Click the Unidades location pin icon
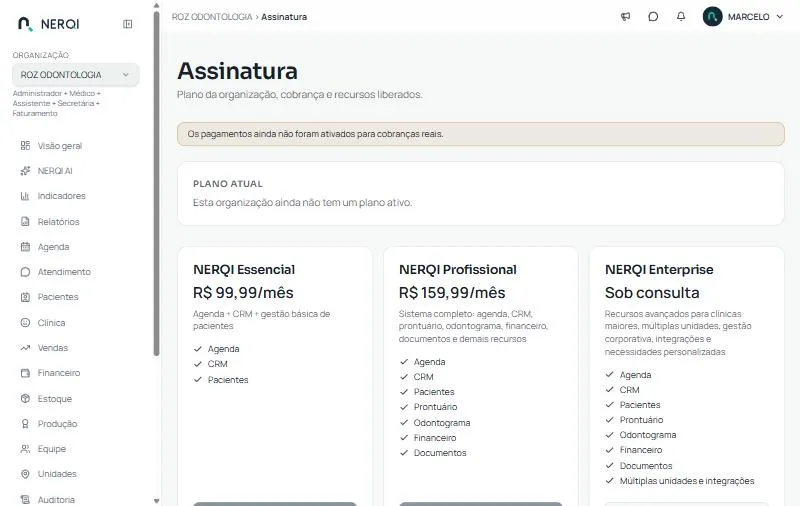 [25, 474]
